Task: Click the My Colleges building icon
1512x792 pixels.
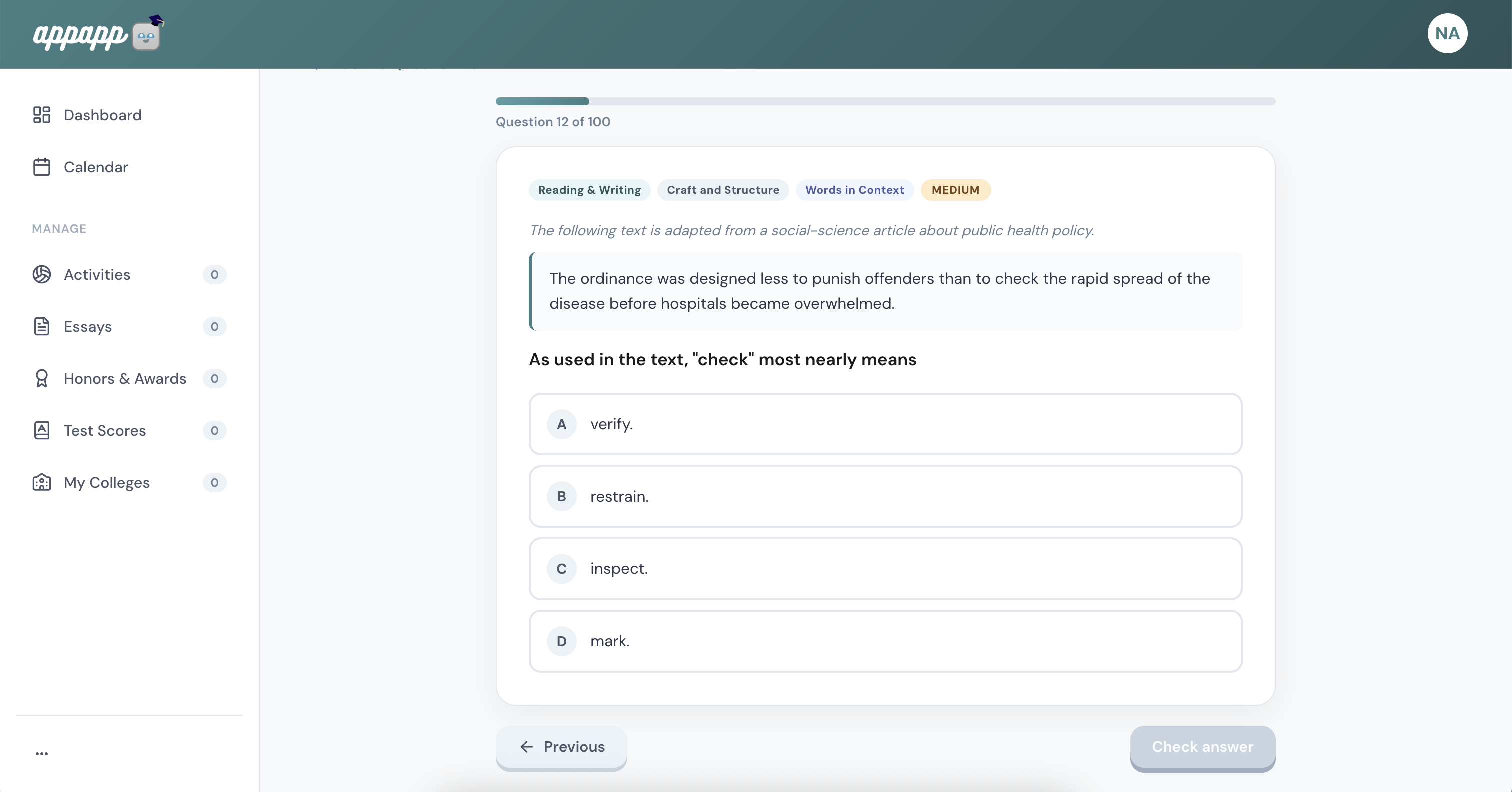Action: [41, 482]
